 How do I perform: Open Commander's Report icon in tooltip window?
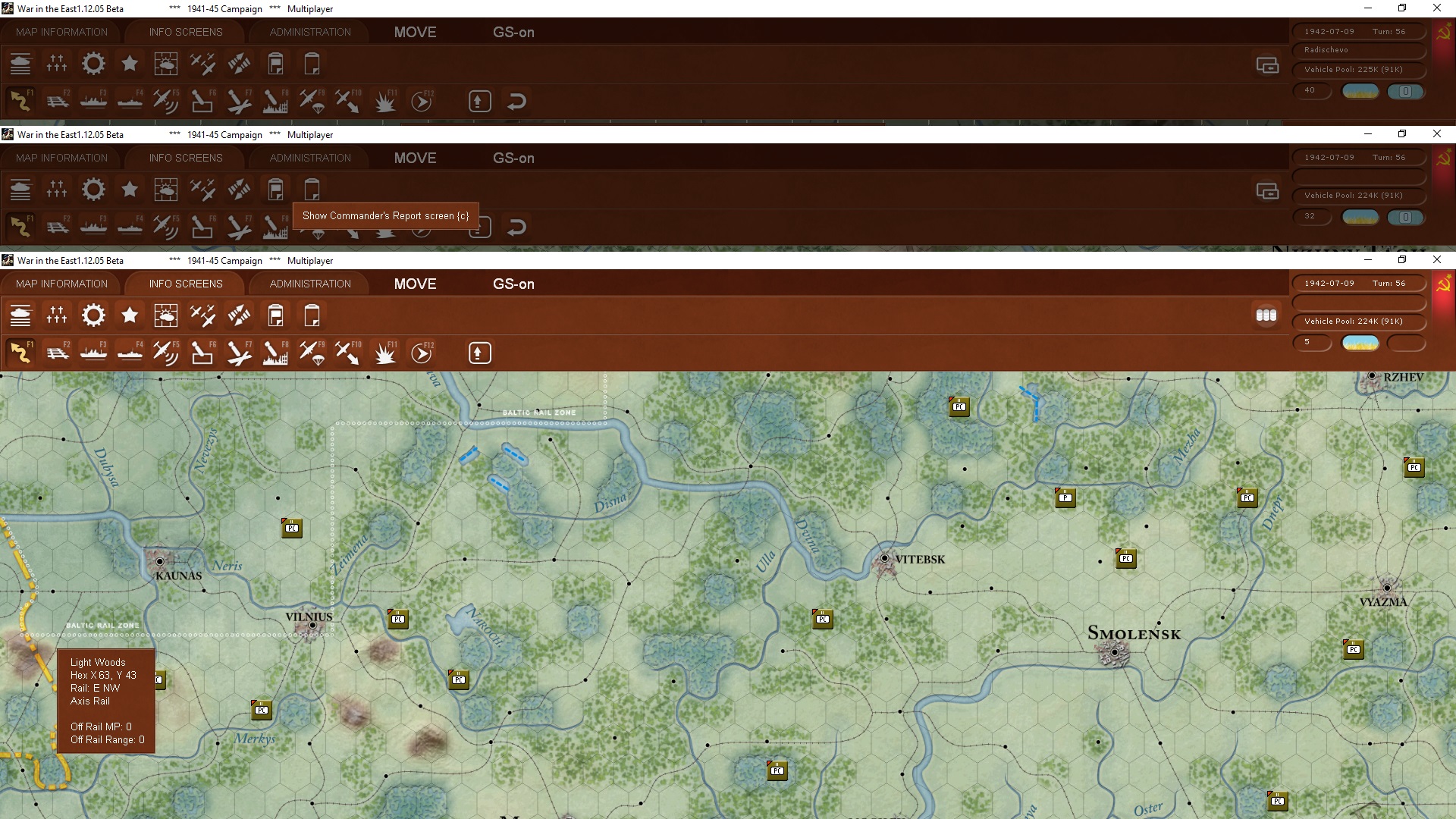pos(275,190)
